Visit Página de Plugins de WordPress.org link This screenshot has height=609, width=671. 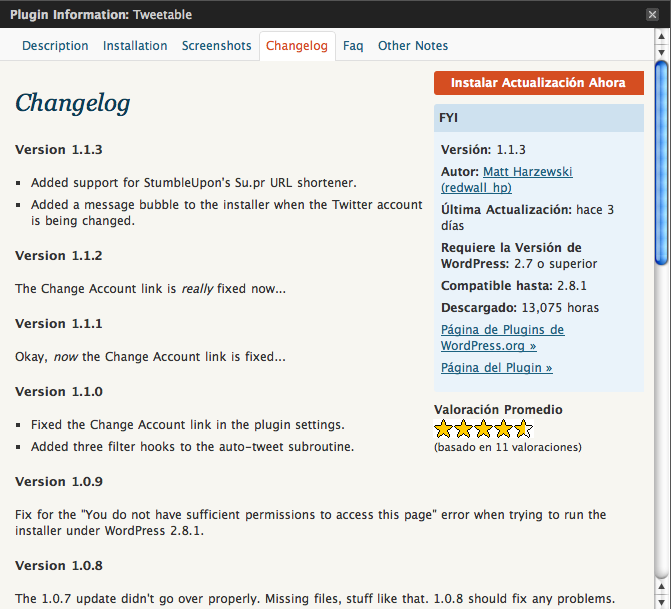pyautogui.click(x=502, y=338)
